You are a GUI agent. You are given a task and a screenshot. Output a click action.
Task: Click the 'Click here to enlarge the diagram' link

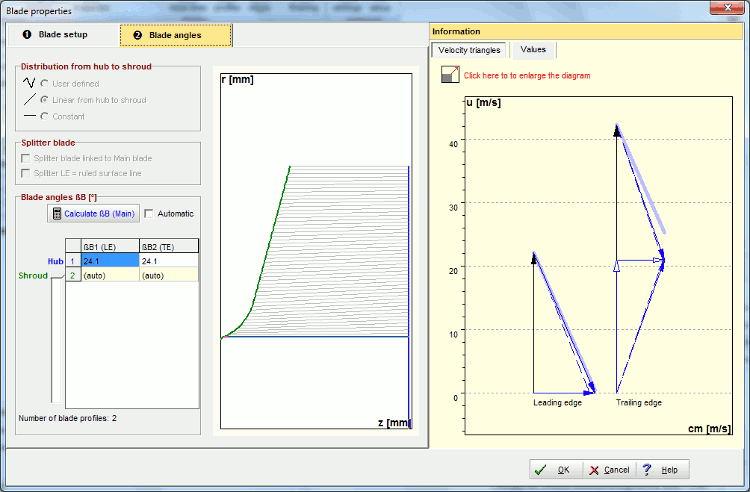click(527, 76)
